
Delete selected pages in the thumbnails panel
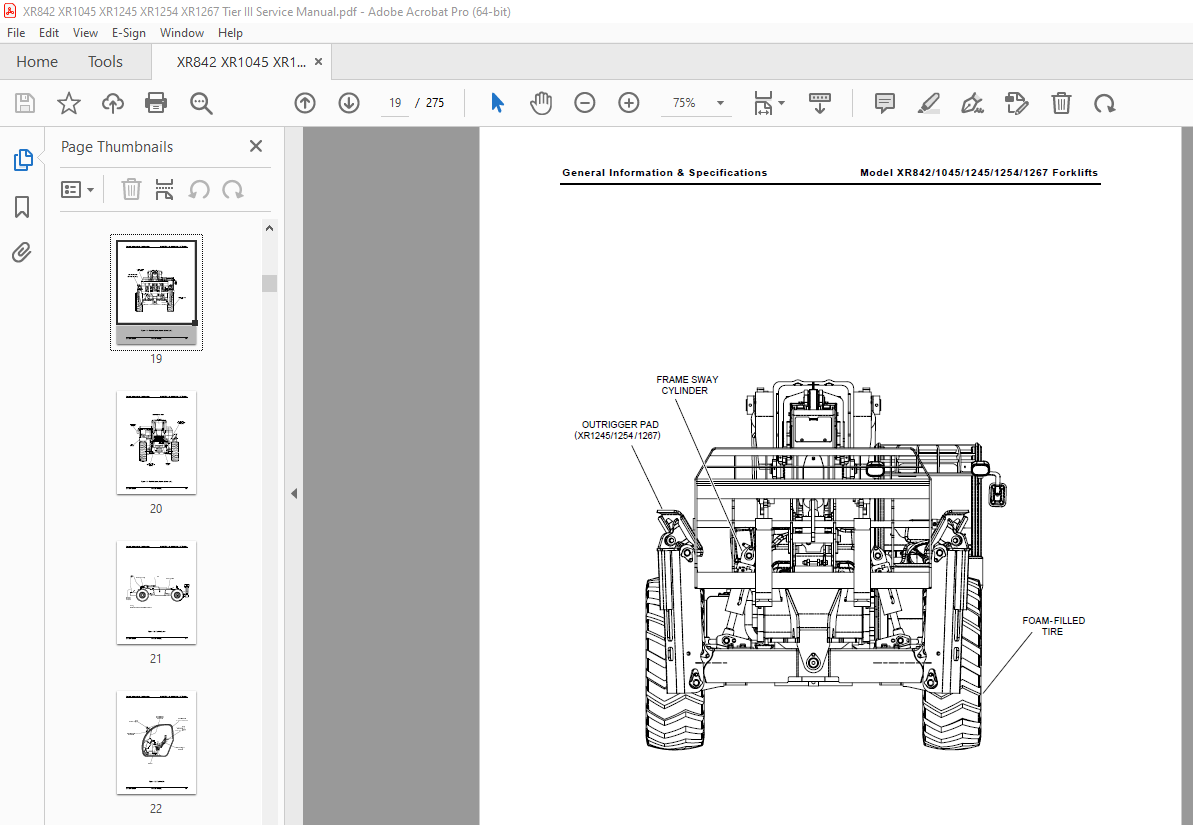(132, 190)
